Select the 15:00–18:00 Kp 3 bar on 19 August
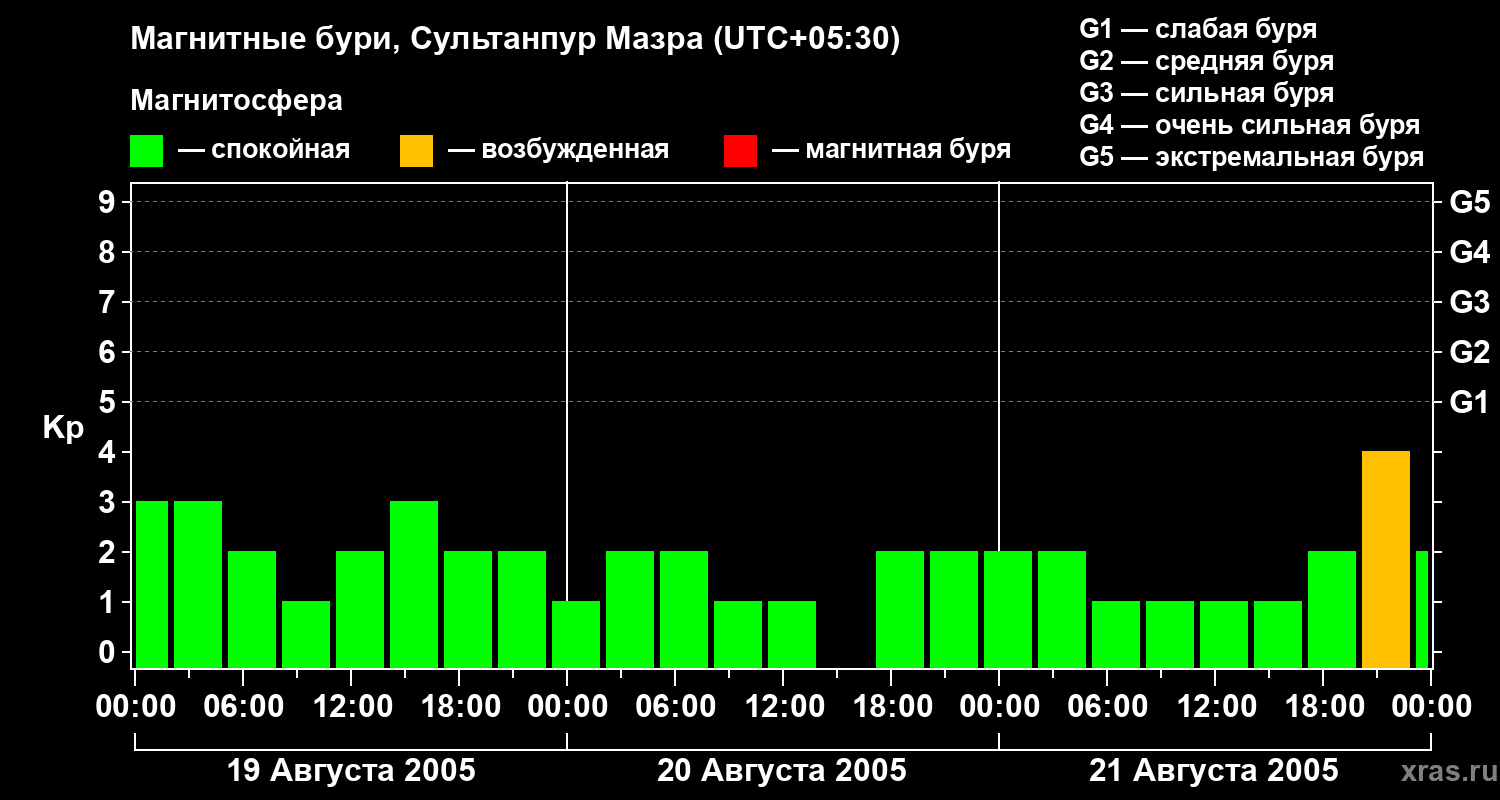Screen dimensions: 1500x800 click(x=414, y=584)
